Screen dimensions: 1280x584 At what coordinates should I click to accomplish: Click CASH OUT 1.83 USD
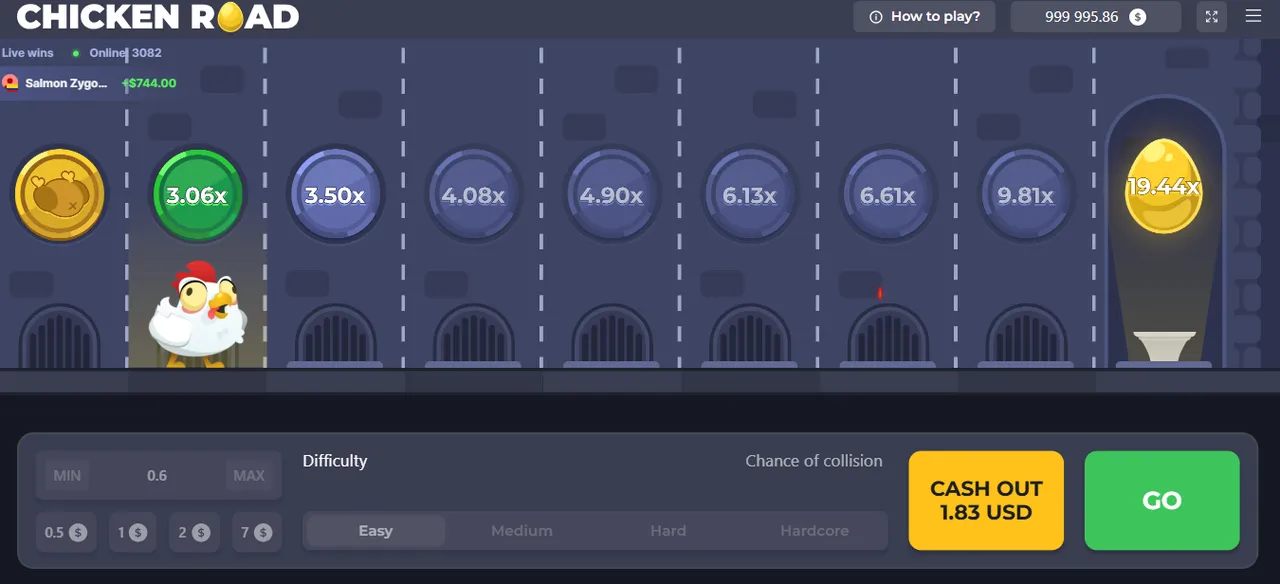[x=986, y=500]
